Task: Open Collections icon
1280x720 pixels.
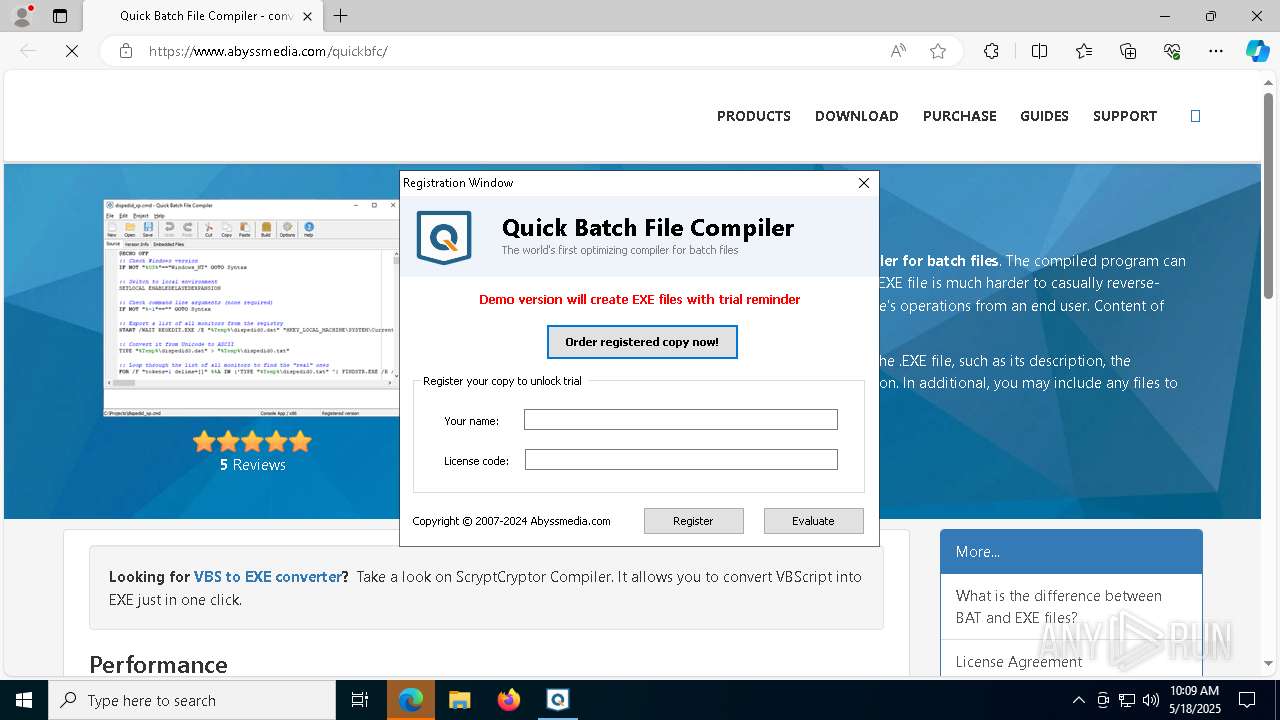Action: tap(1128, 51)
